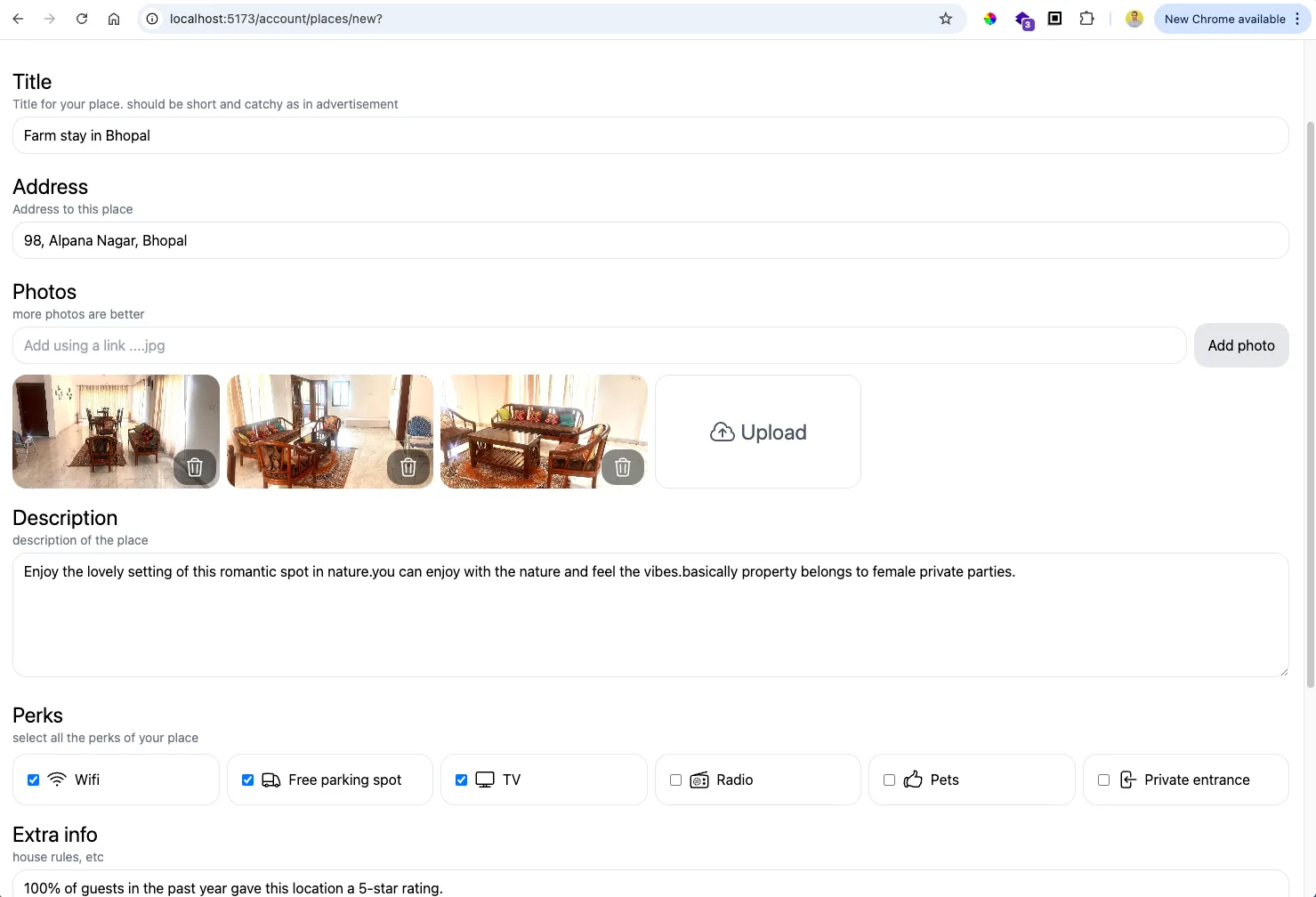Viewport: 1316px width, 897px height.
Task: Open Chrome three-dot menu
Action: coord(1297,19)
